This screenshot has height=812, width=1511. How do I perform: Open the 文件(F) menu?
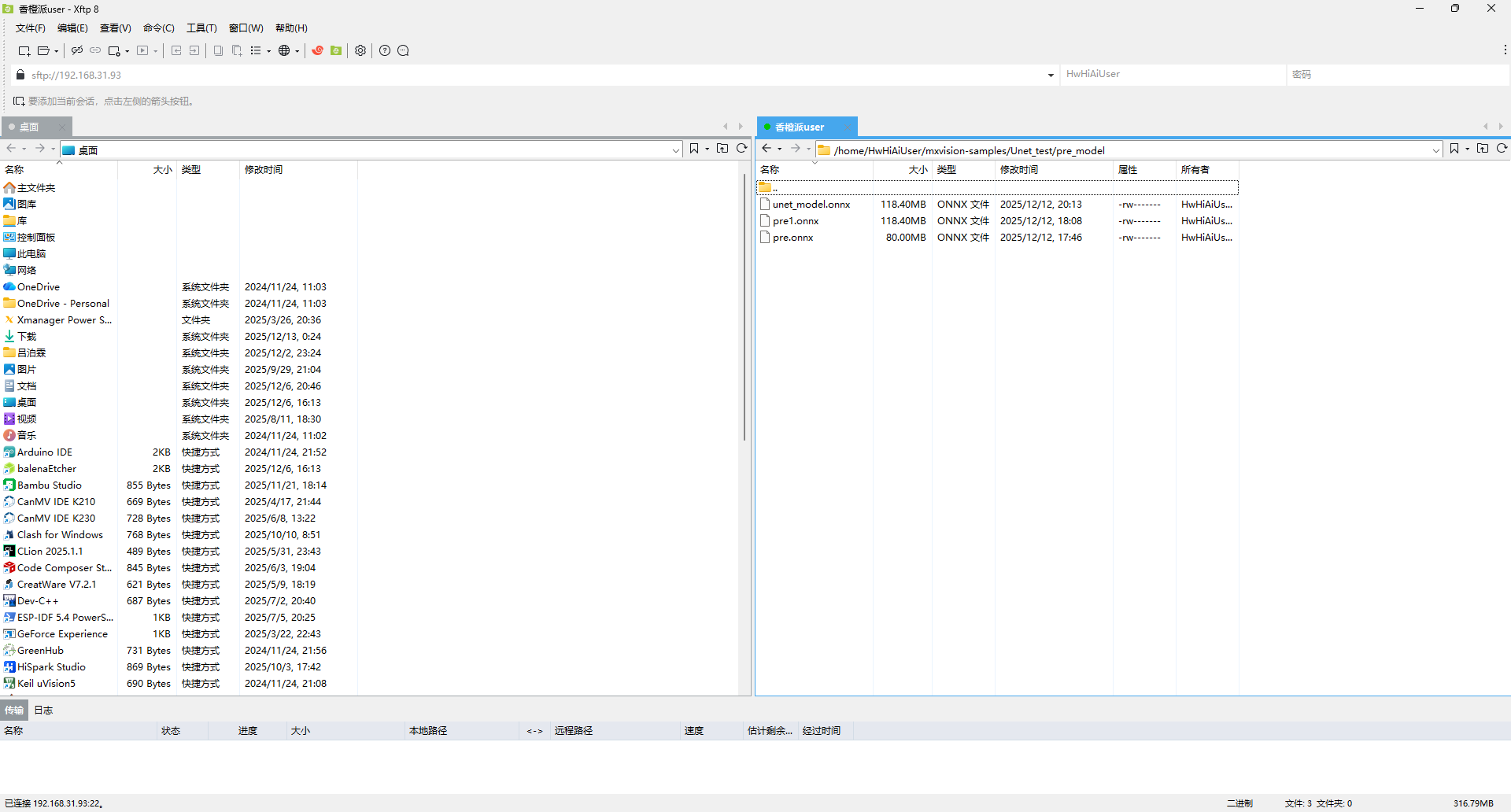31,28
